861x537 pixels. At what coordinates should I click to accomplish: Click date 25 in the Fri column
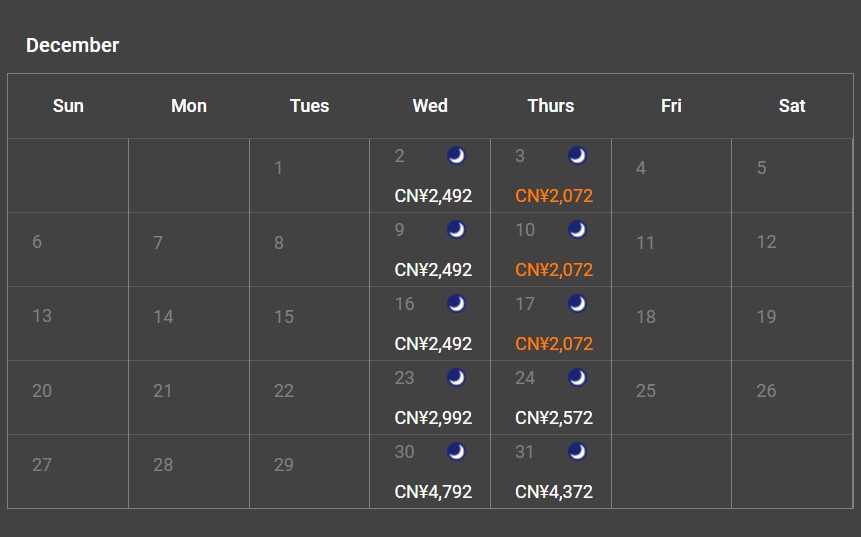coord(646,390)
